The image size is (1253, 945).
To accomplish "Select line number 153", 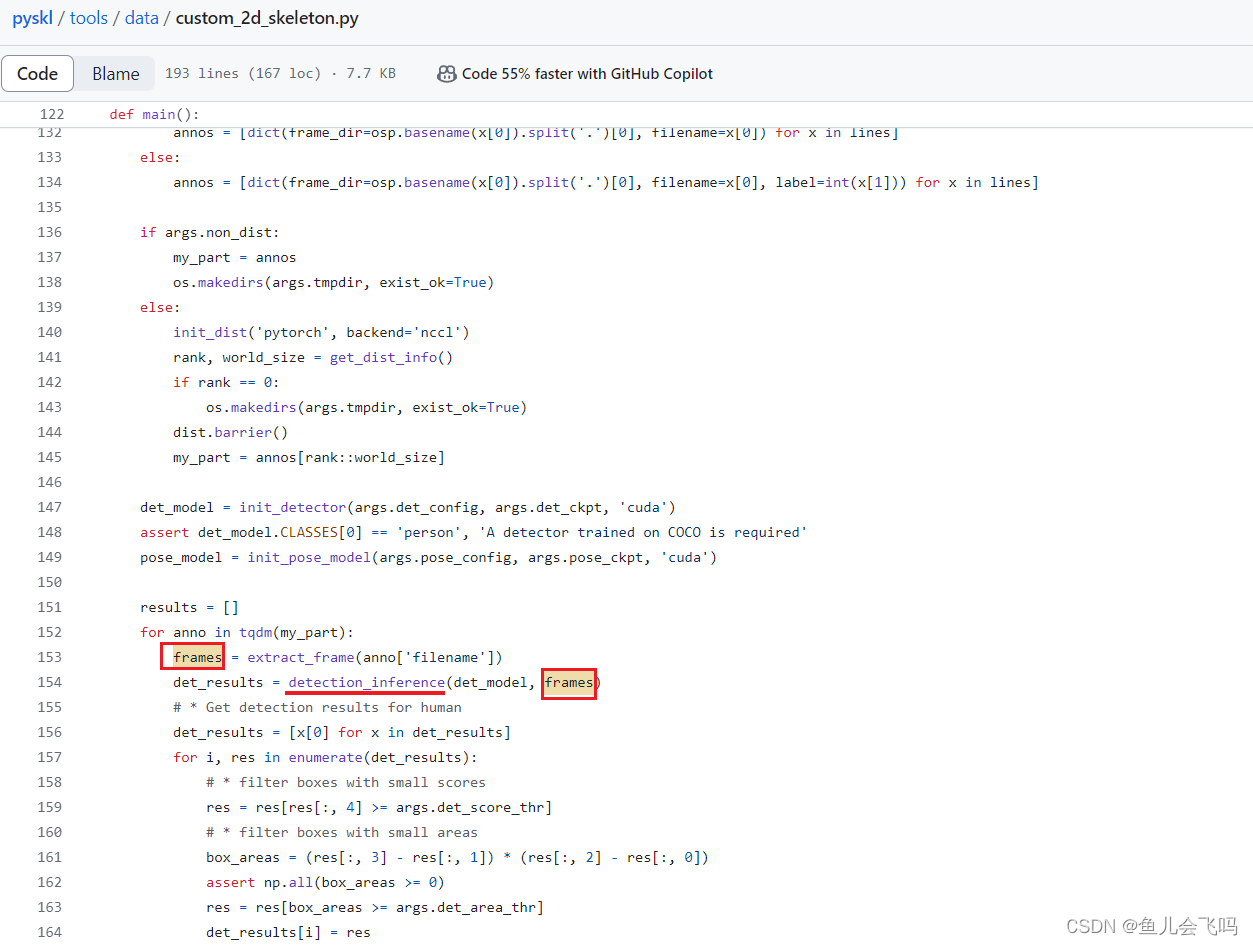I will click(49, 657).
